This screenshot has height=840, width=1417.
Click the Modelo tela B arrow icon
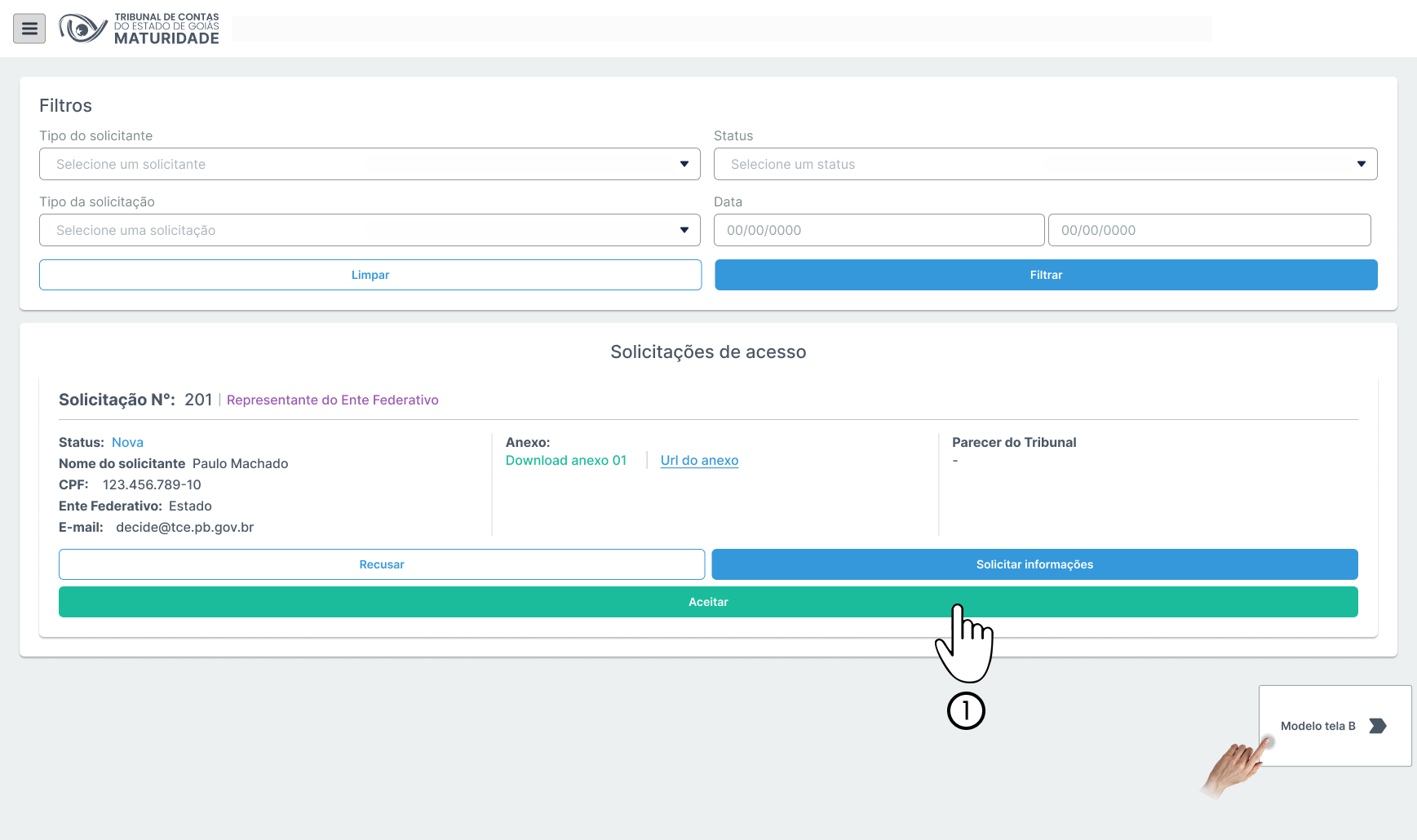click(1377, 726)
